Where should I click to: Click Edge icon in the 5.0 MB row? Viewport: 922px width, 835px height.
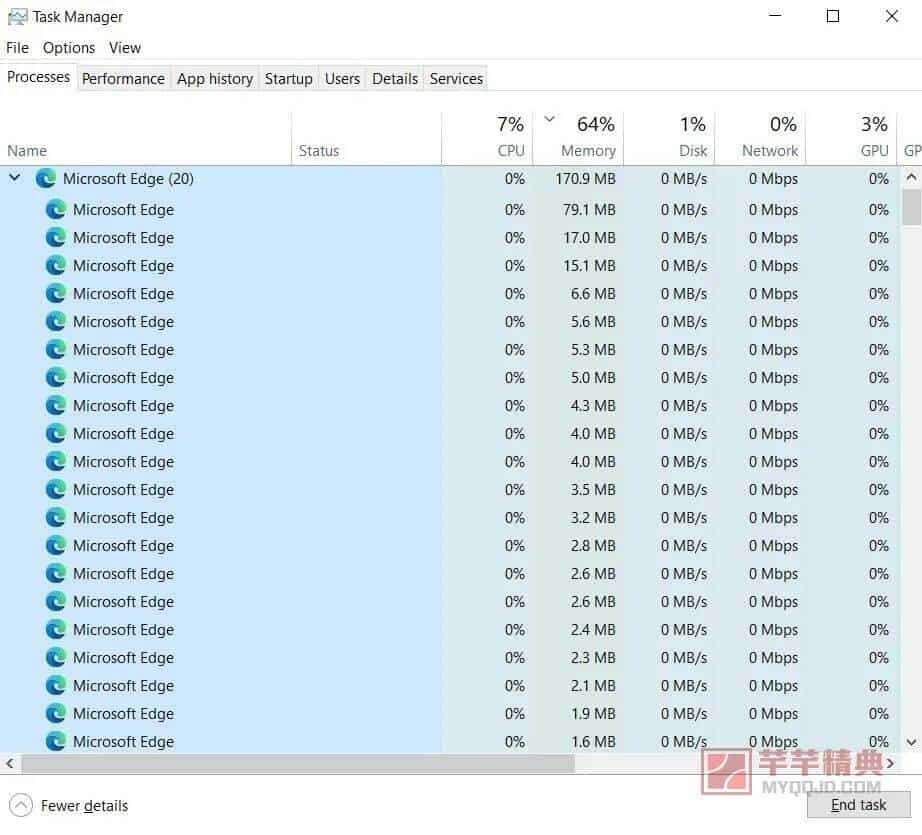point(55,378)
